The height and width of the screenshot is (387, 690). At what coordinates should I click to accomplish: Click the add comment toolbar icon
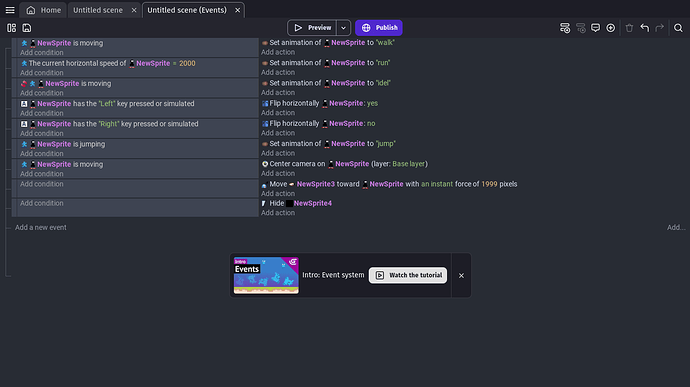(595, 28)
